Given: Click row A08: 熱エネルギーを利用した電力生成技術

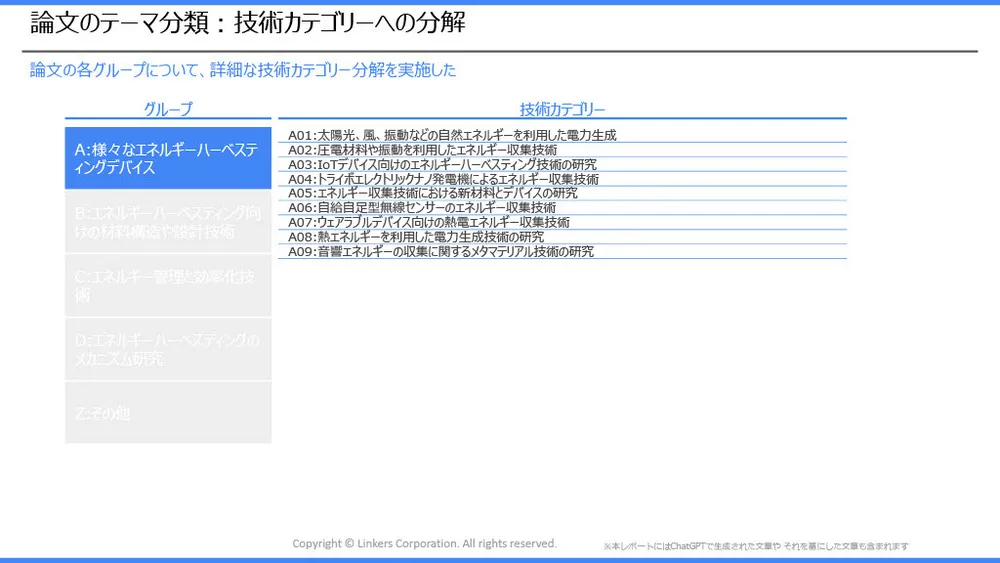Looking at the screenshot, I should pyautogui.click(x=562, y=237).
